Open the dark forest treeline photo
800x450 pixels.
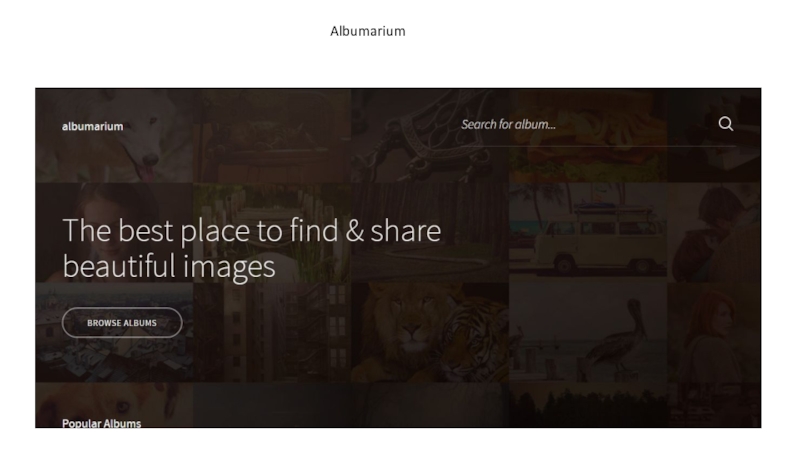(588, 405)
